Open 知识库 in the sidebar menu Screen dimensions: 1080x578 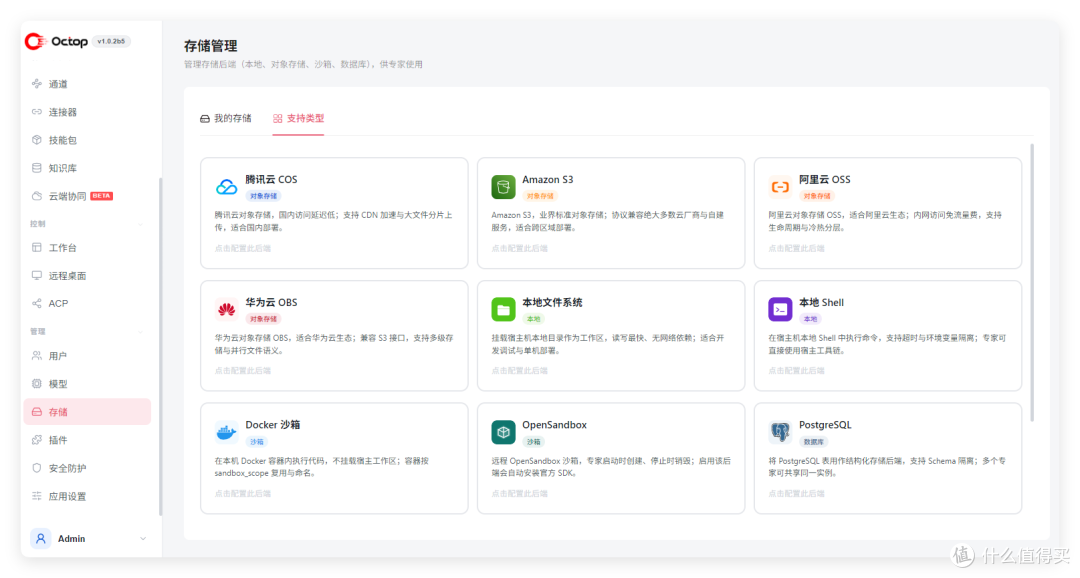87,168
